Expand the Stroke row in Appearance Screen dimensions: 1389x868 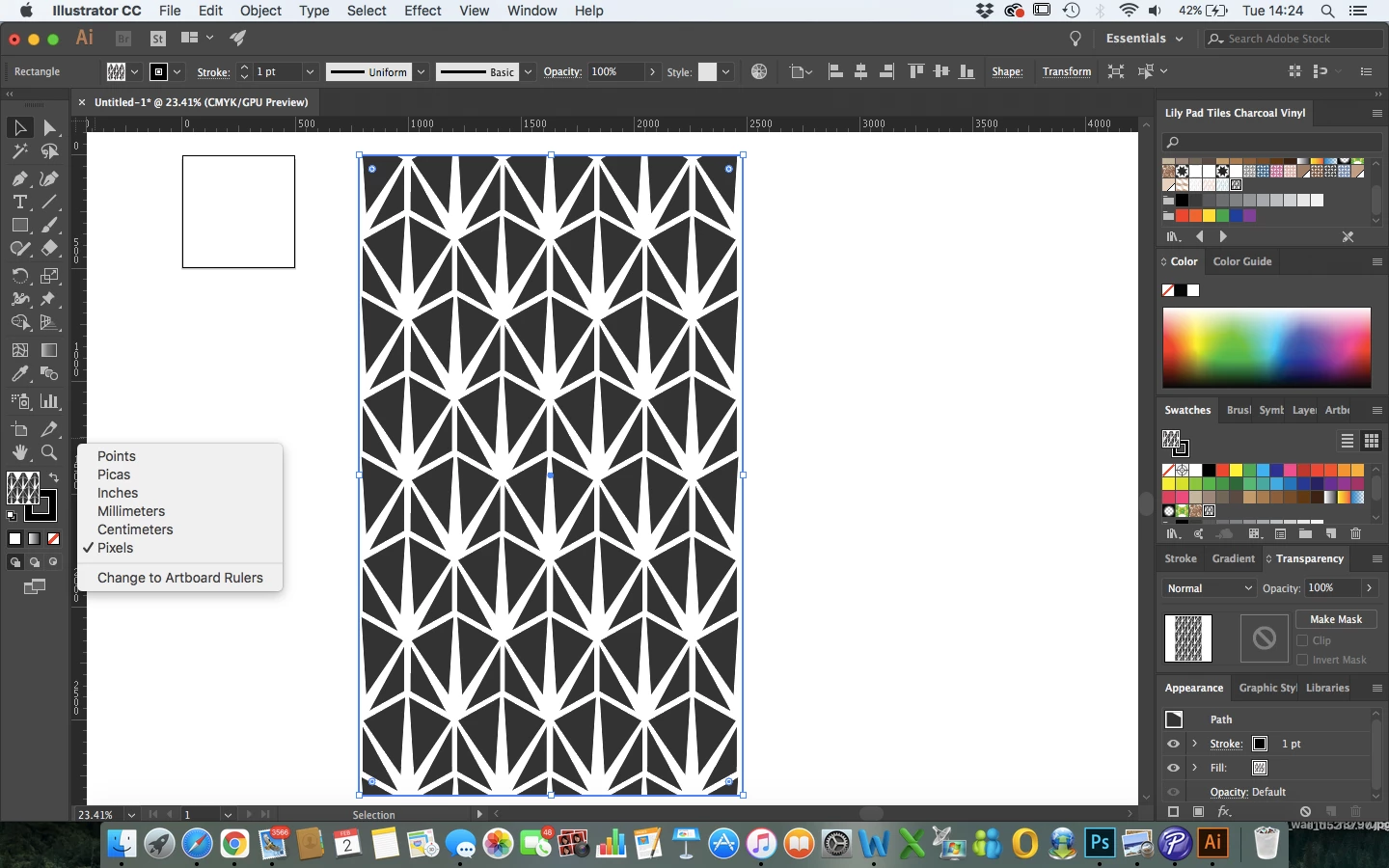pyautogui.click(x=1194, y=744)
